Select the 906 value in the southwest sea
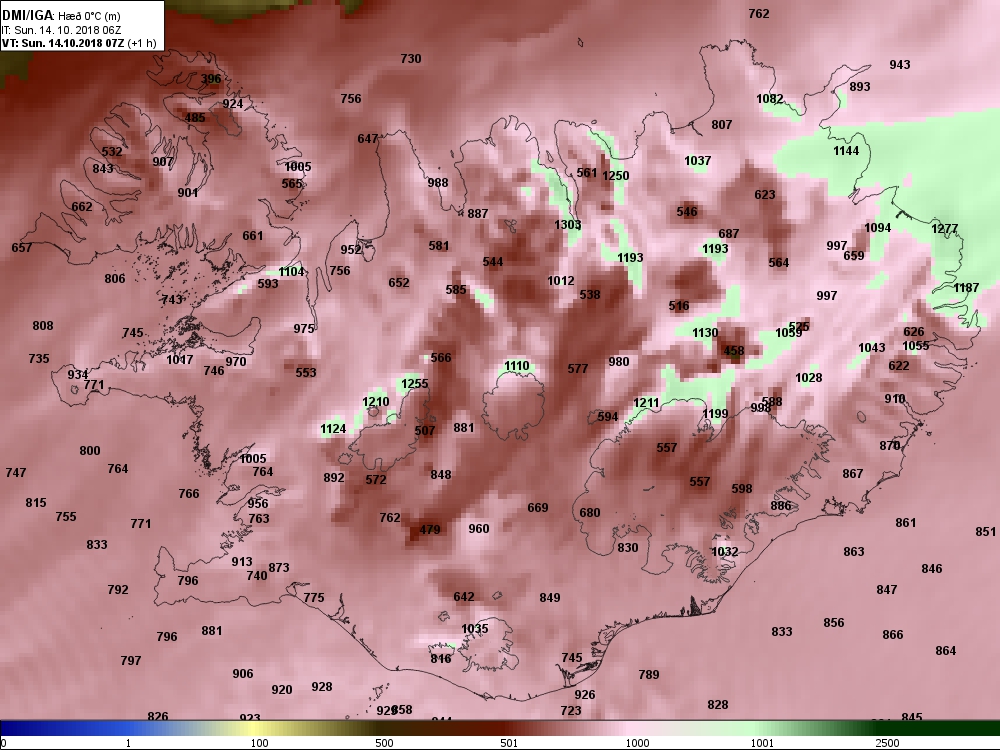1000x750 pixels. tap(242, 674)
